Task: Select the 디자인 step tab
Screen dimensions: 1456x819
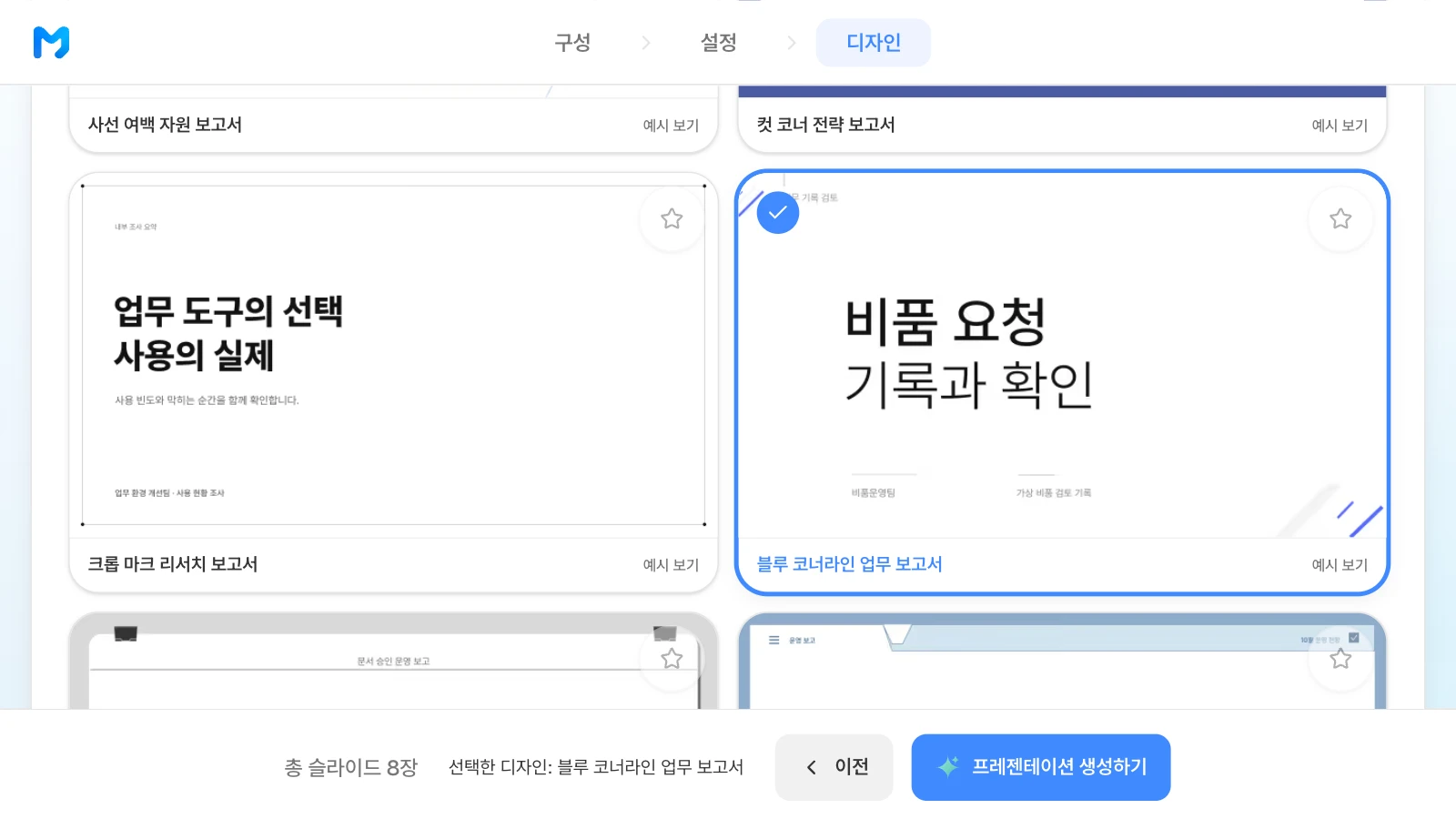Action: point(874,43)
